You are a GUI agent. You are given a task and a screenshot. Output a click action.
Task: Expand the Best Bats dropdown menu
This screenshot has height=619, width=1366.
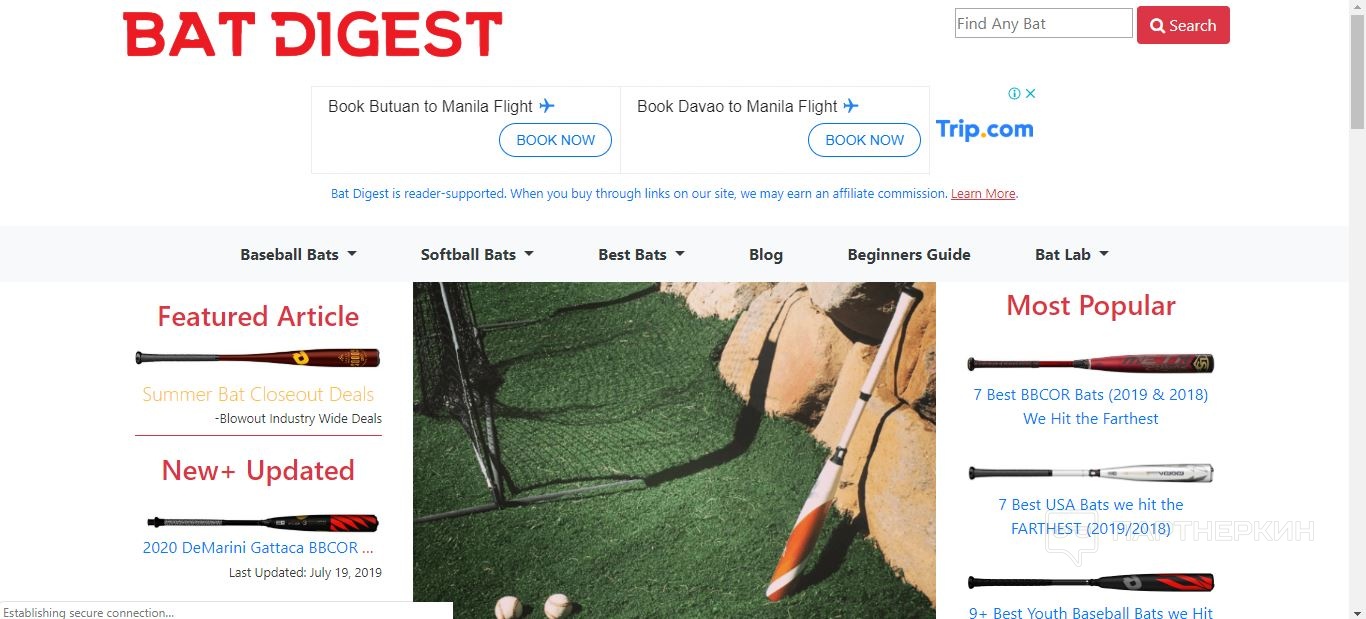[x=641, y=254]
